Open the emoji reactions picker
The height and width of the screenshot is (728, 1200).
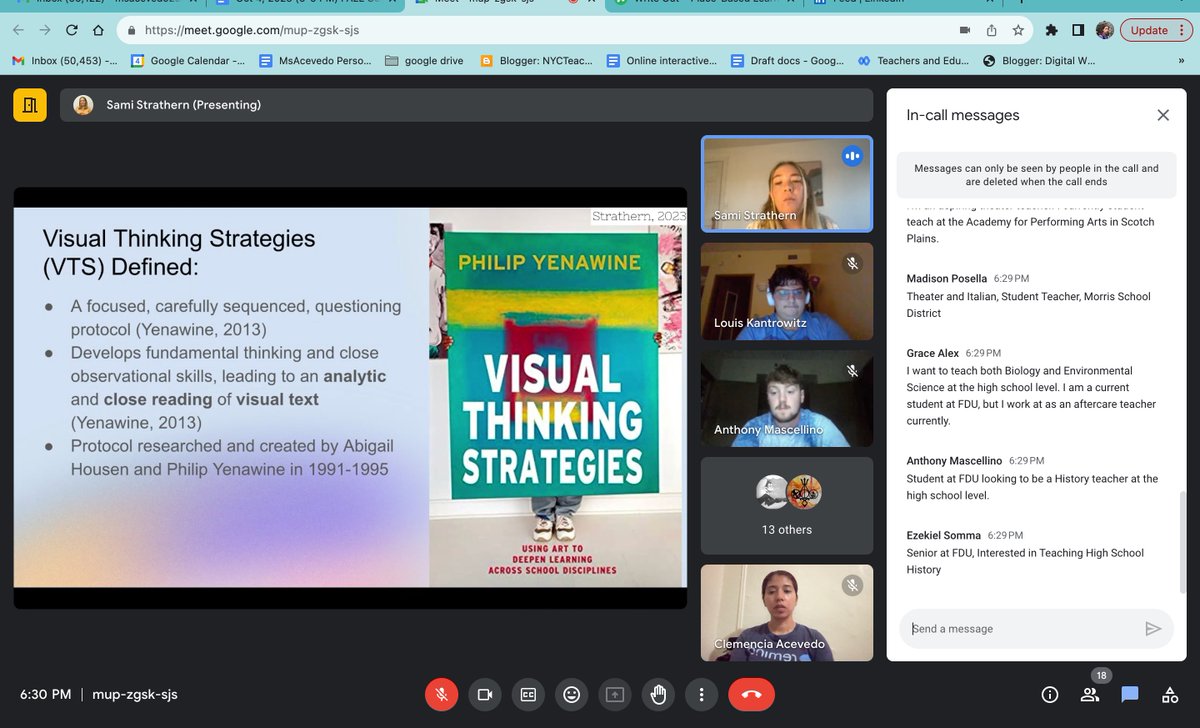tap(571, 694)
